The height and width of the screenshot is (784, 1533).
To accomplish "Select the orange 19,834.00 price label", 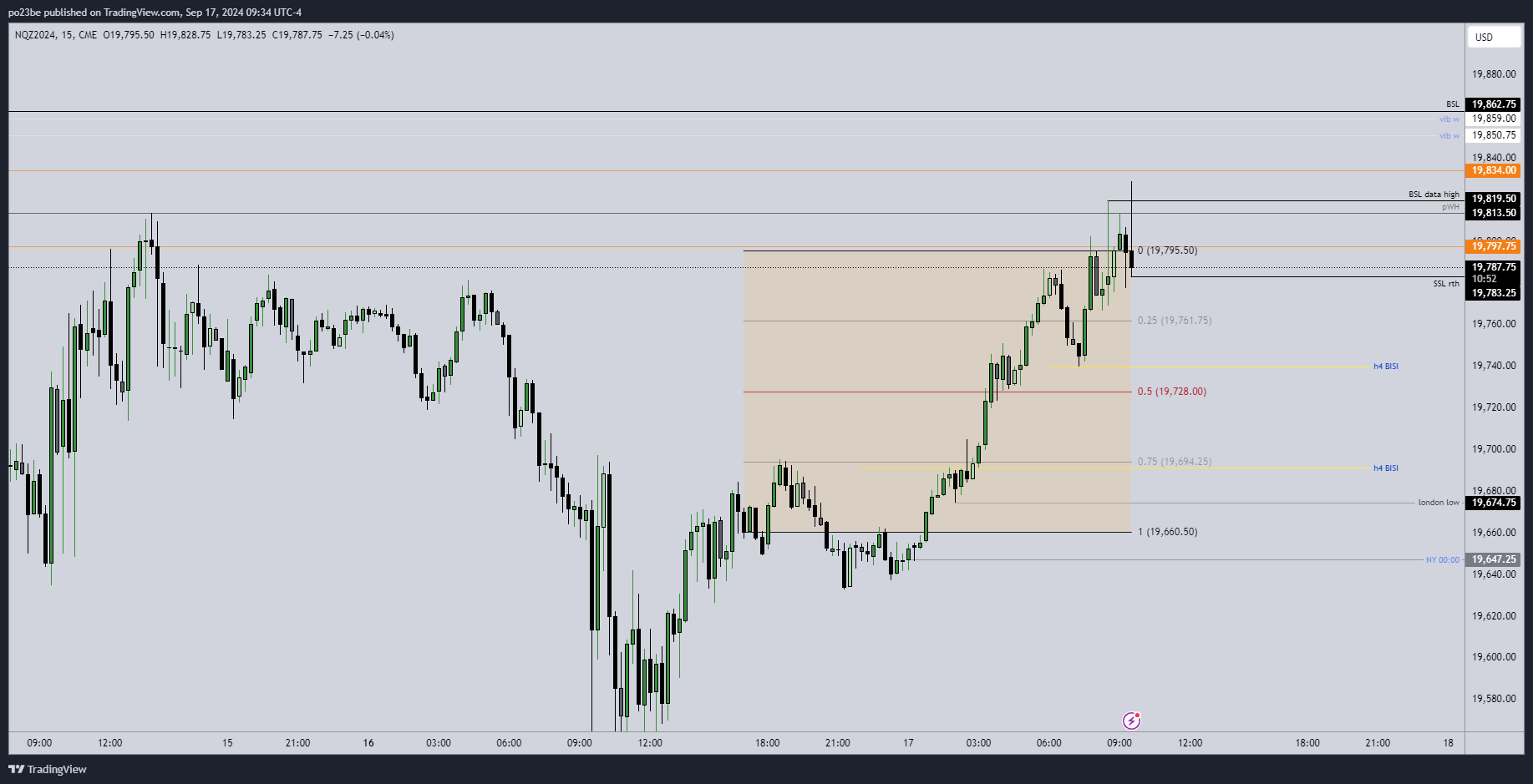I will point(1493,170).
